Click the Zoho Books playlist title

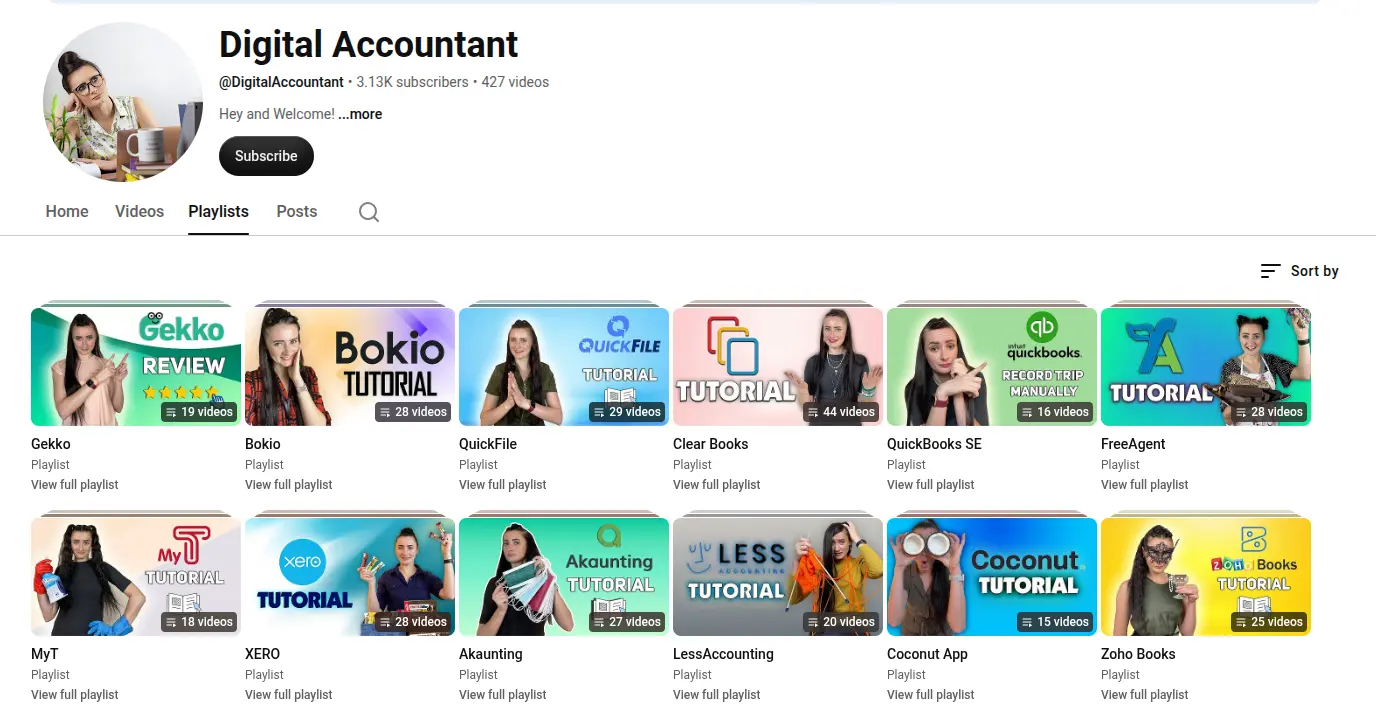(x=1138, y=654)
